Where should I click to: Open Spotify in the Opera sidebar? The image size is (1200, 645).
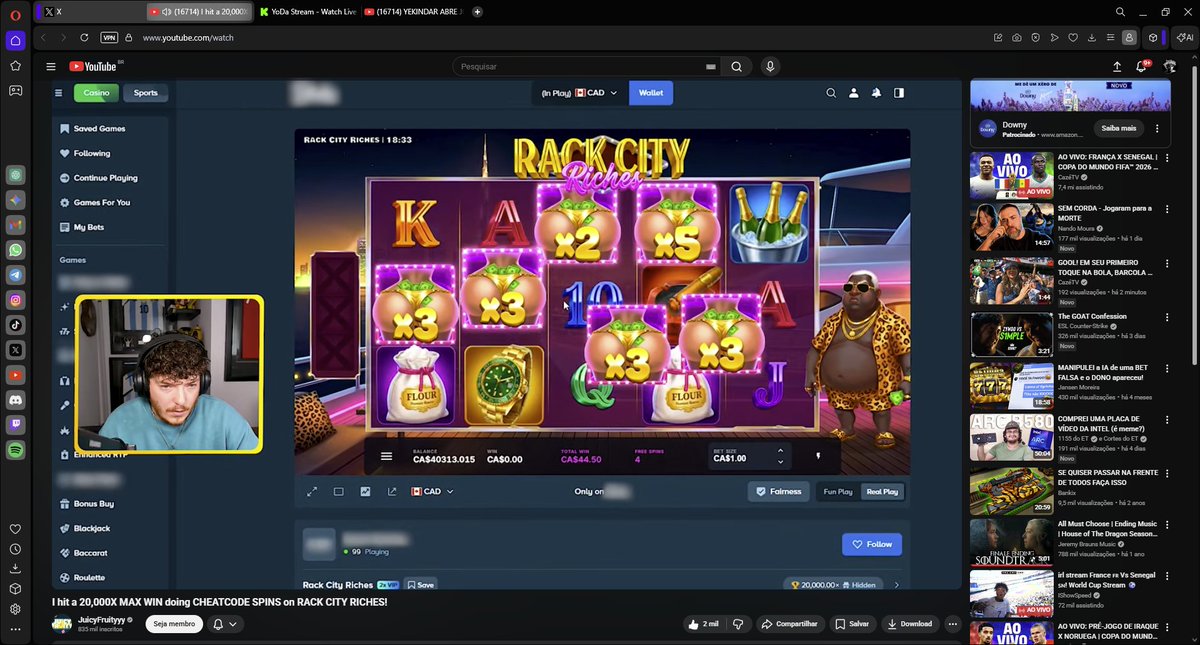point(15,450)
